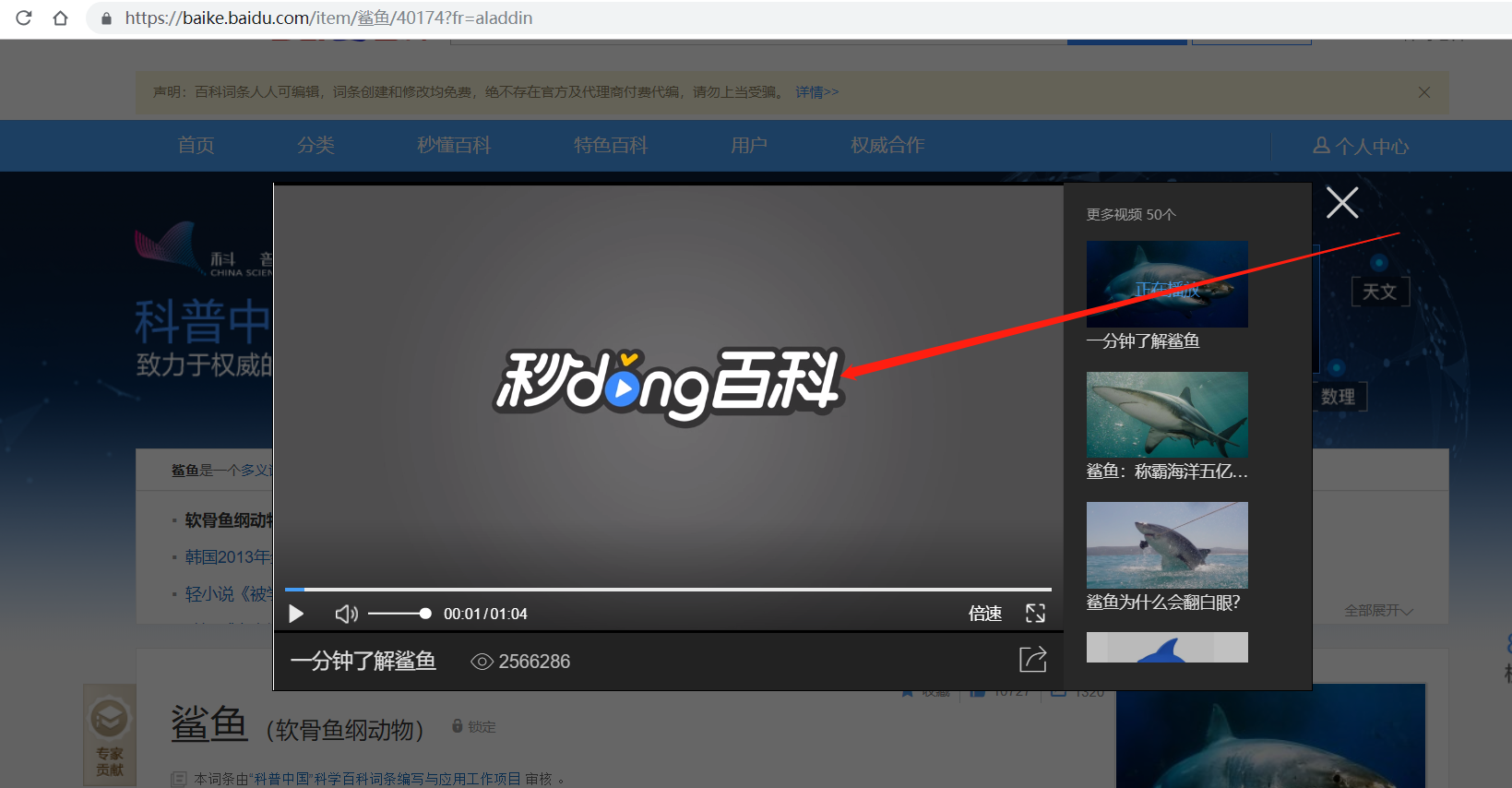Open the 倍速 playback speed menu

985,614
